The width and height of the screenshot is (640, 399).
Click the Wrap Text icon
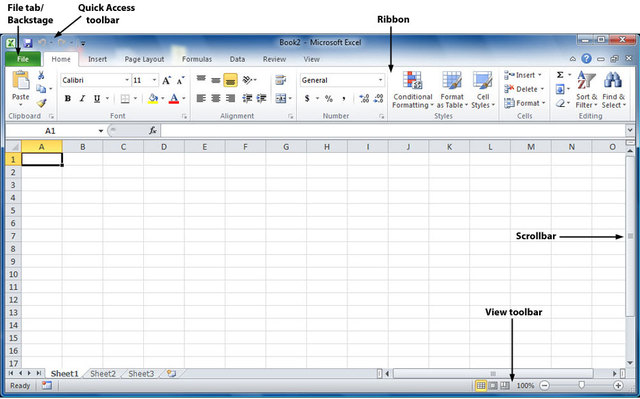280,80
